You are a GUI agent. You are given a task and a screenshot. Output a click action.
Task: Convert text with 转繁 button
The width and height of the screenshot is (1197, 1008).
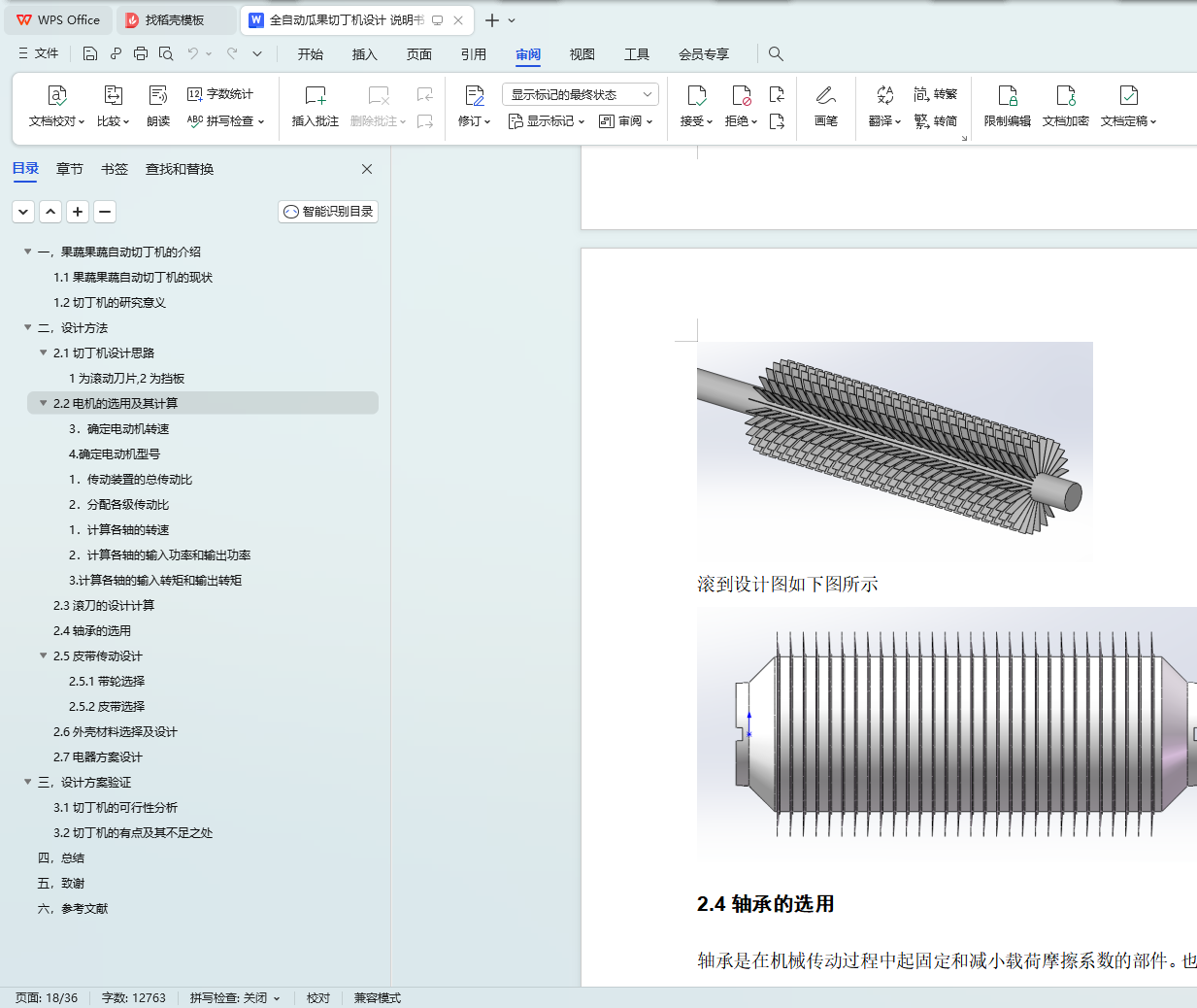[936, 94]
